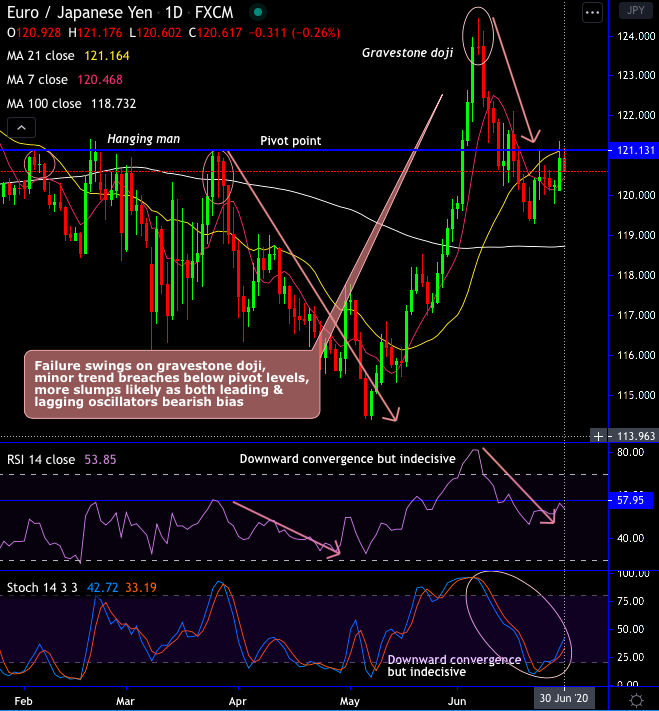The height and width of the screenshot is (711, 659).
Task: Select the MA 21 close indicator legend
Action: tap(40, 56)
